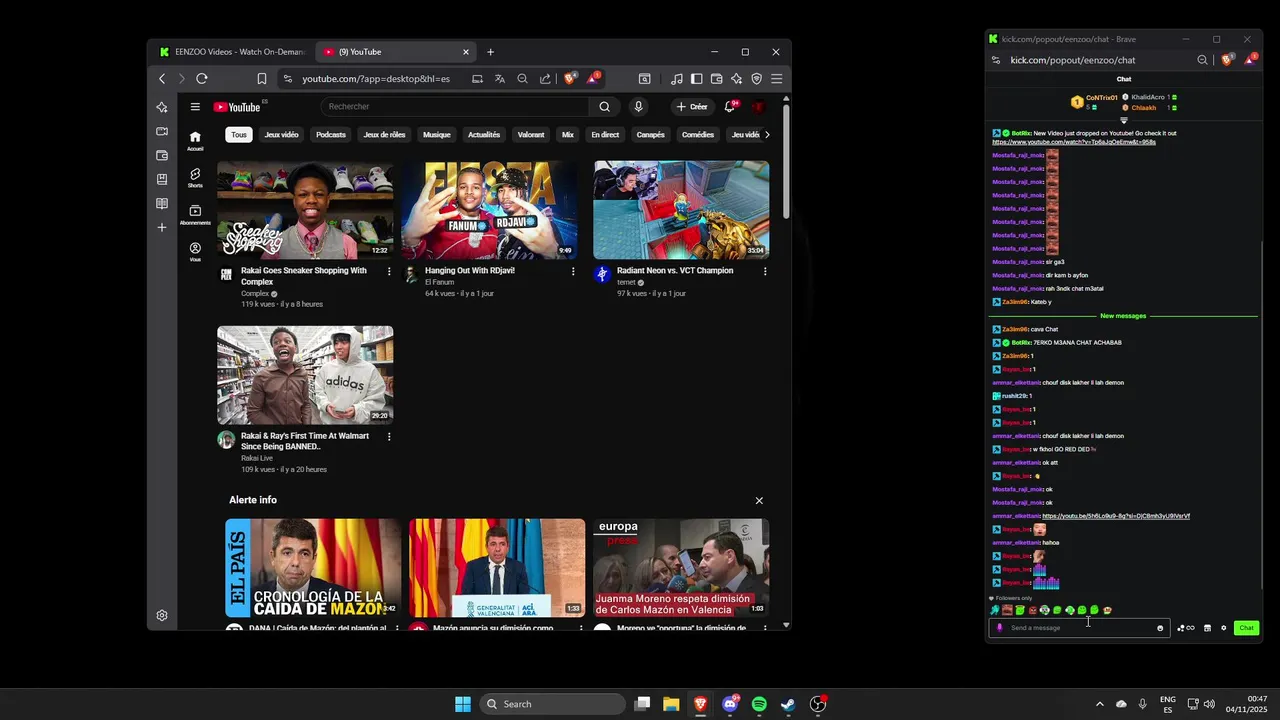The image size is (1280, 720).
Task: Select the Valorant filter chip
Action: 531,135
